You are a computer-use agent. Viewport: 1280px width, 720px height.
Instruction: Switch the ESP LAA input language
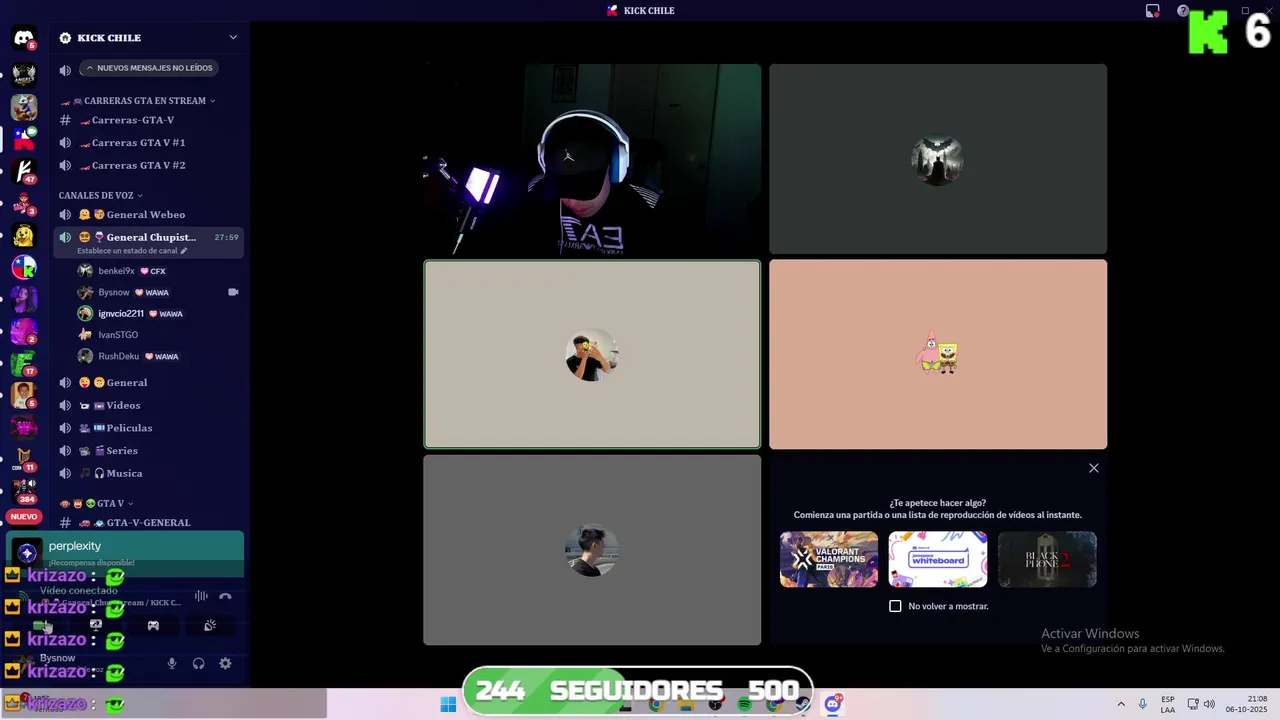point(1168,704)
